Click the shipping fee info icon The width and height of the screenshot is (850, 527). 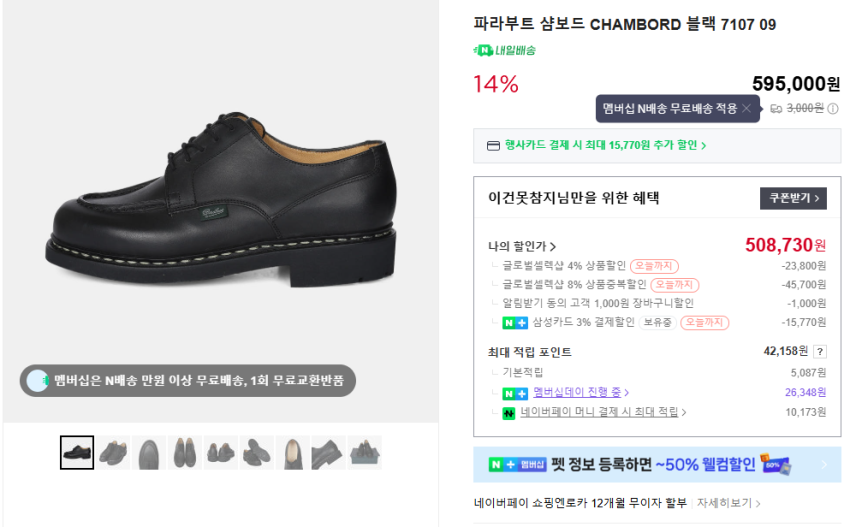(x=832, y=109)
